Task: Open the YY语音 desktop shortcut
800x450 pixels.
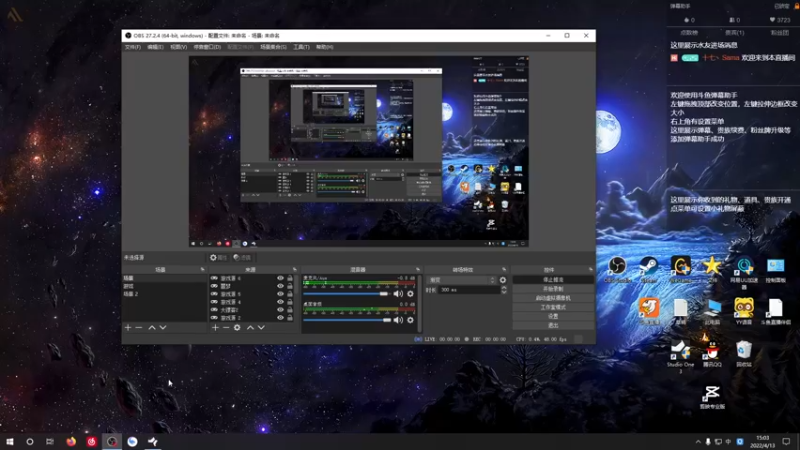Action: (x=744, y=311)
